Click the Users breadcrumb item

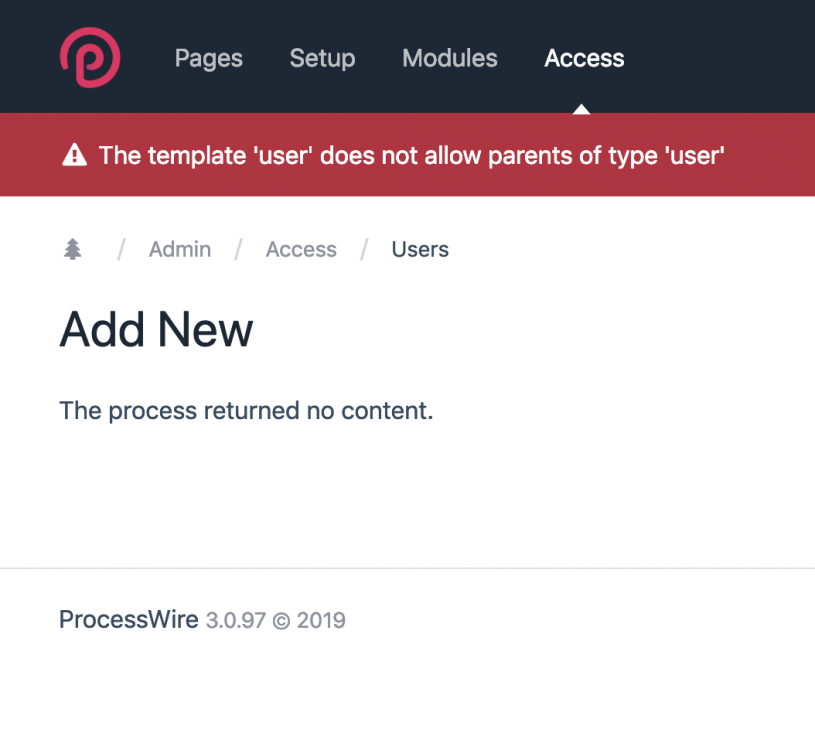click(x=420, y=249)
